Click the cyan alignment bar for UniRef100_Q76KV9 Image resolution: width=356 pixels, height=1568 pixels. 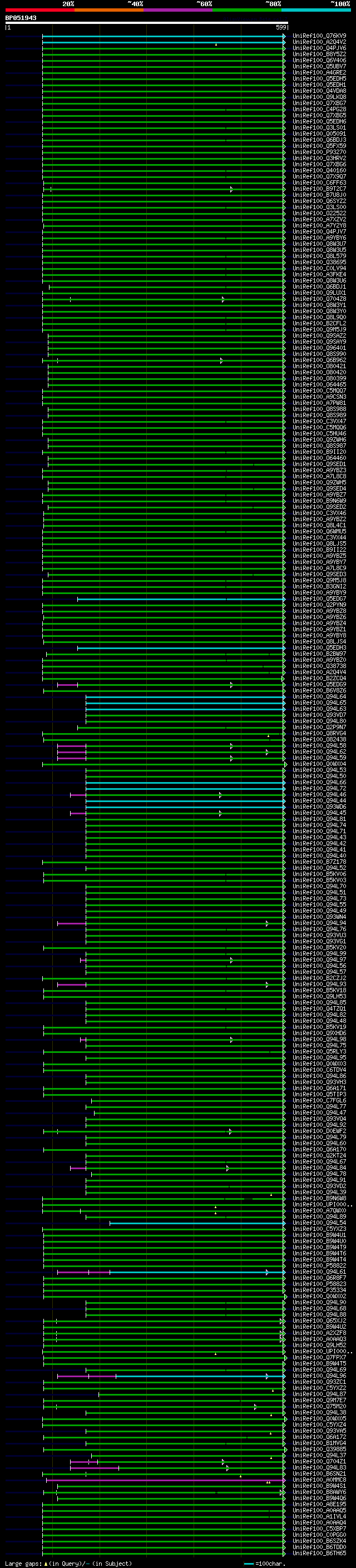click(163, 36)
